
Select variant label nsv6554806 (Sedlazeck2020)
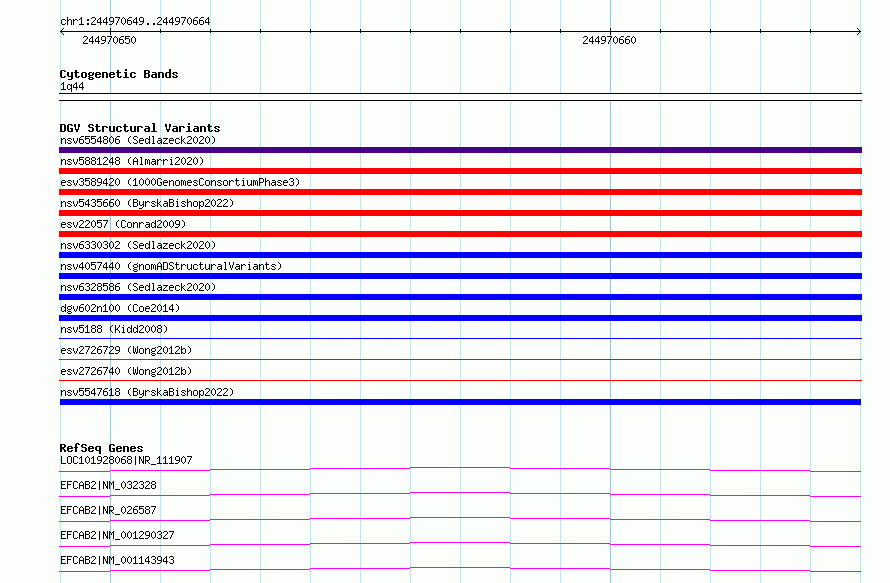tap(138, 140)
